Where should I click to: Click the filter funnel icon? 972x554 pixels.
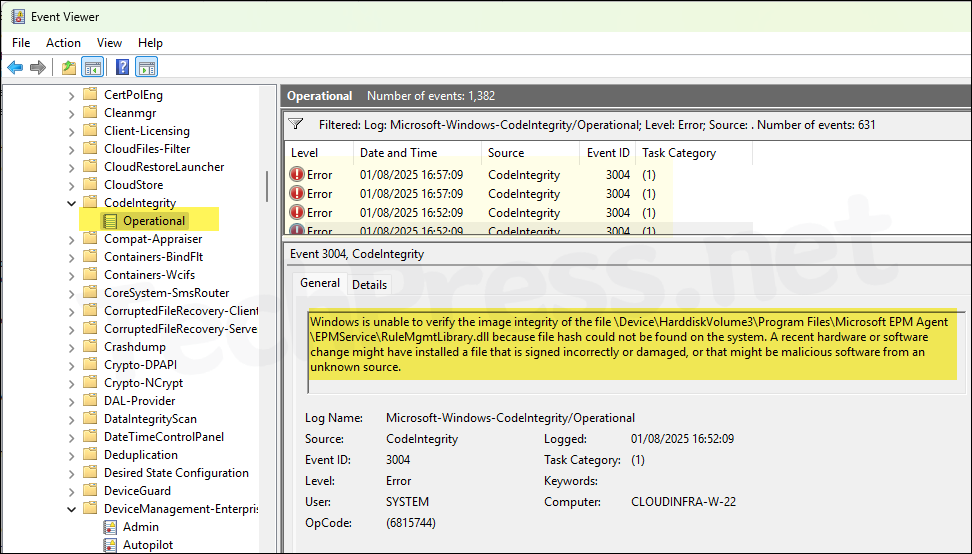[x=296, y=124]
